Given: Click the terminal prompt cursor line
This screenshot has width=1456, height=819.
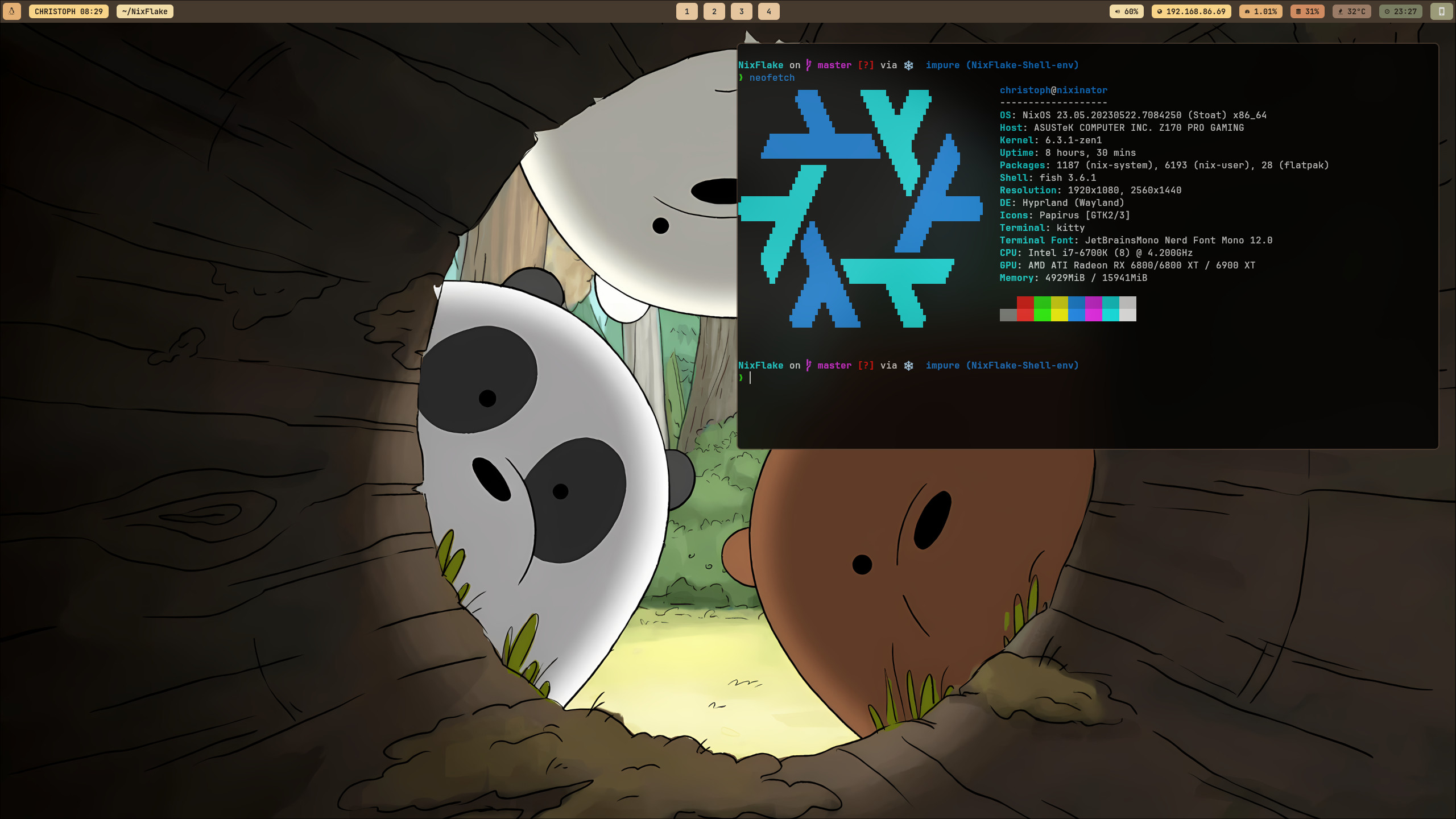Looking at the screenshot, I should click(751, 378).
